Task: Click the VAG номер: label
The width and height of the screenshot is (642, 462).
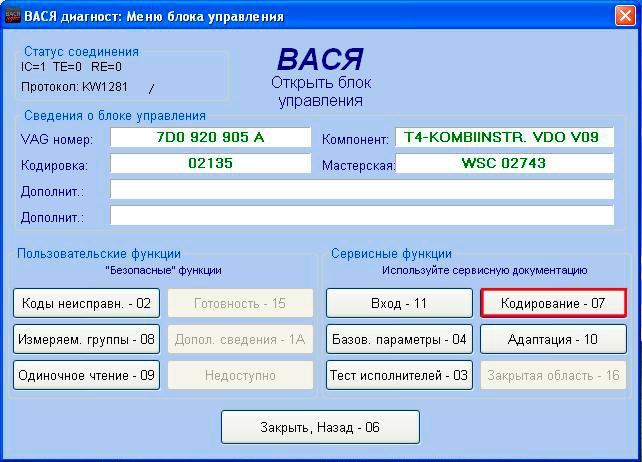Action: (x=57, y=140)
